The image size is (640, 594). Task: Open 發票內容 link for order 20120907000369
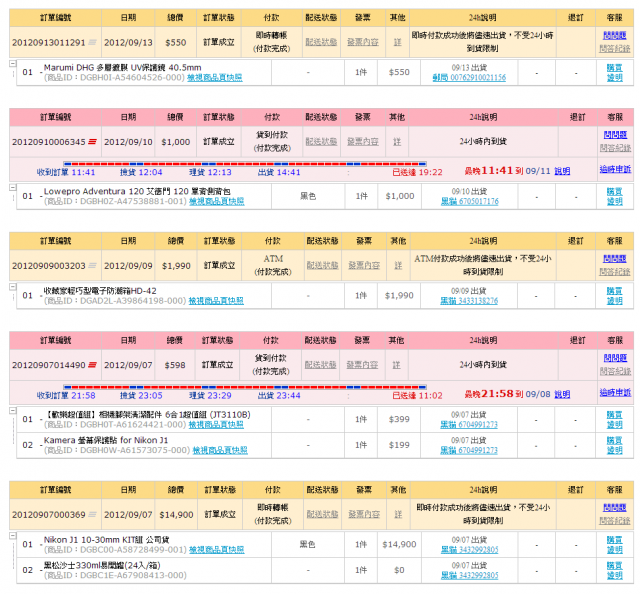coord(364,514)
